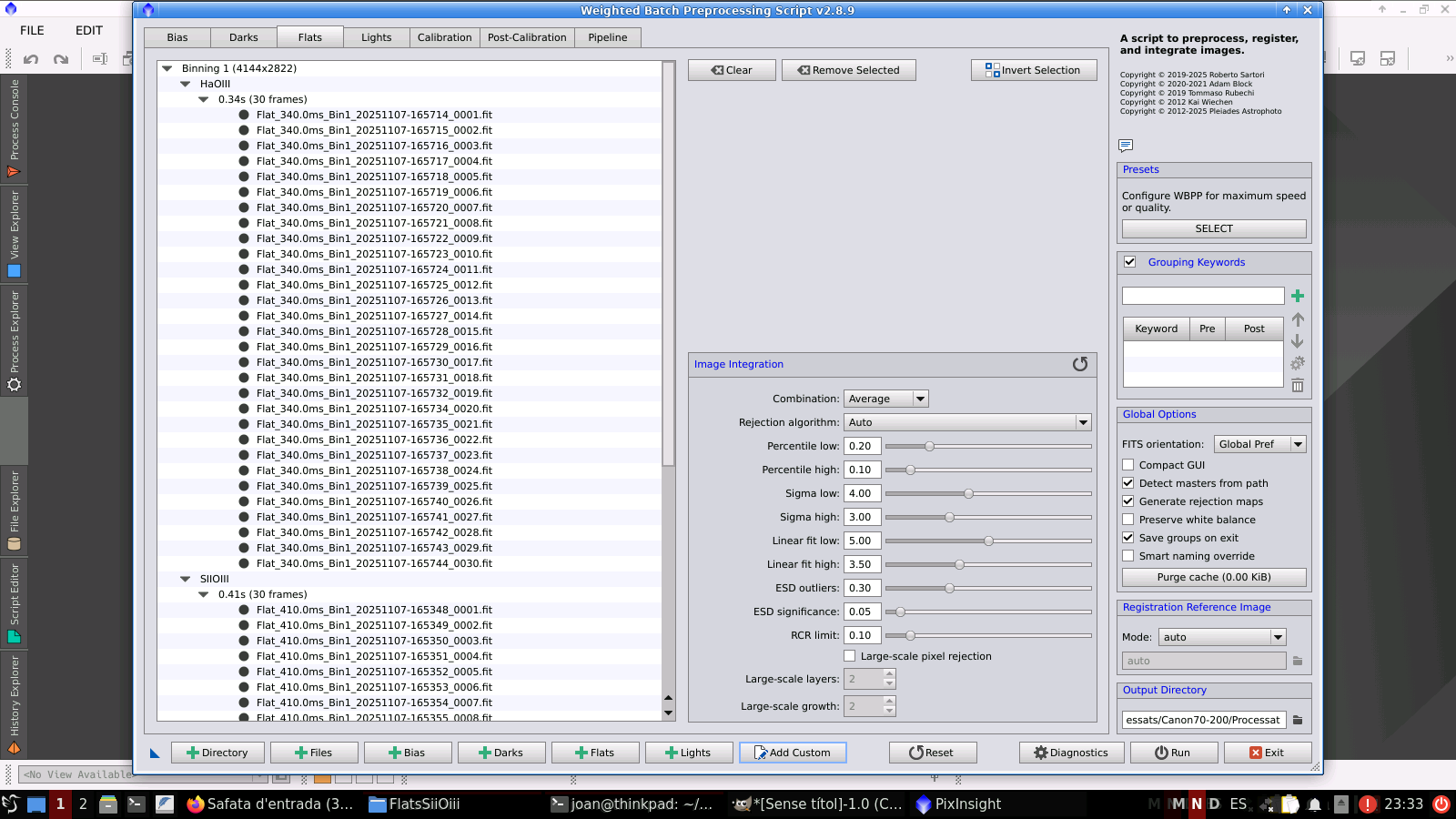This screenshot has height=819, width=1456.
Task: Click the Percentile low value field
Action: [861, 446]
